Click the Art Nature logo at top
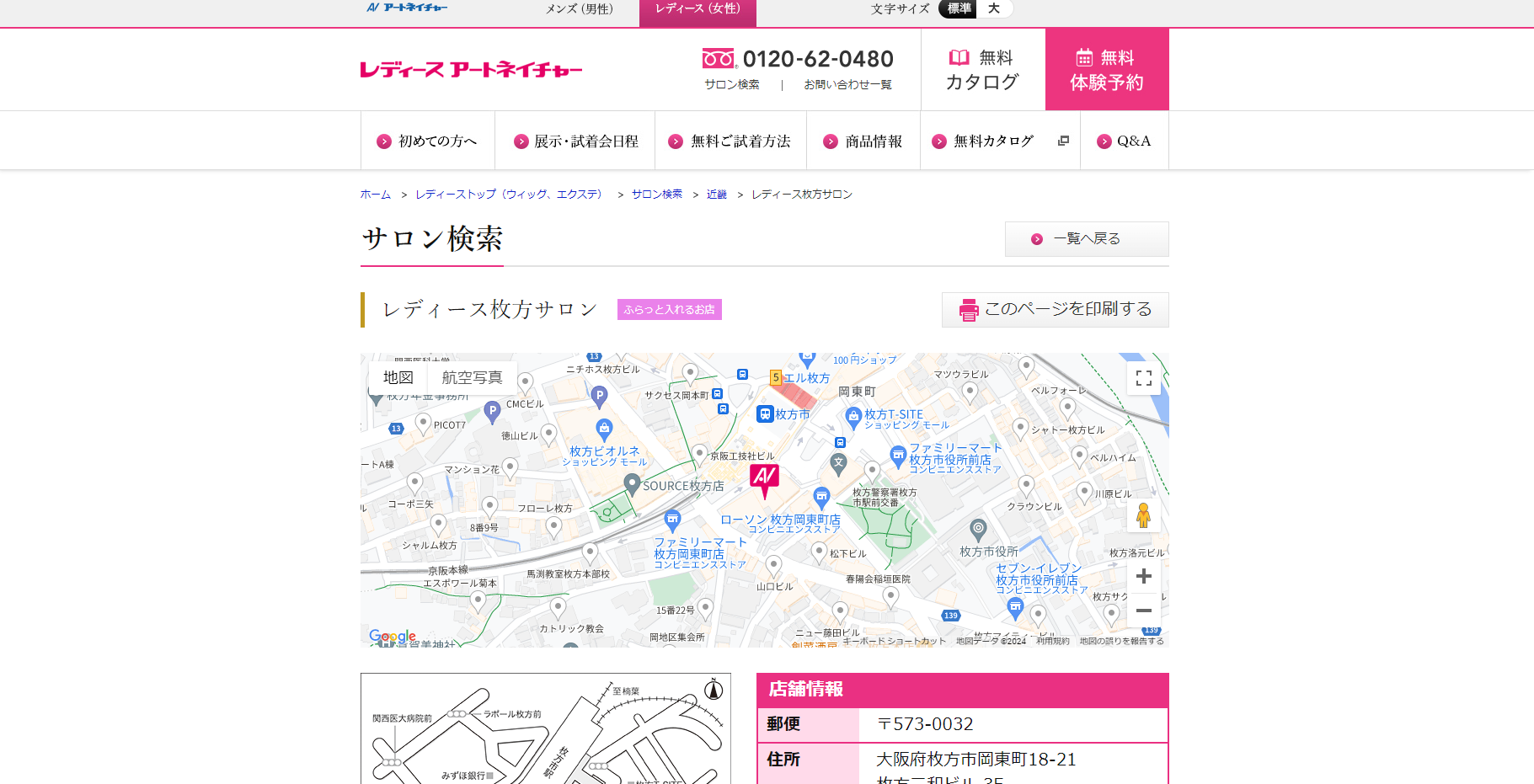The image size is (1534, 784). click(x=407, y=8)
